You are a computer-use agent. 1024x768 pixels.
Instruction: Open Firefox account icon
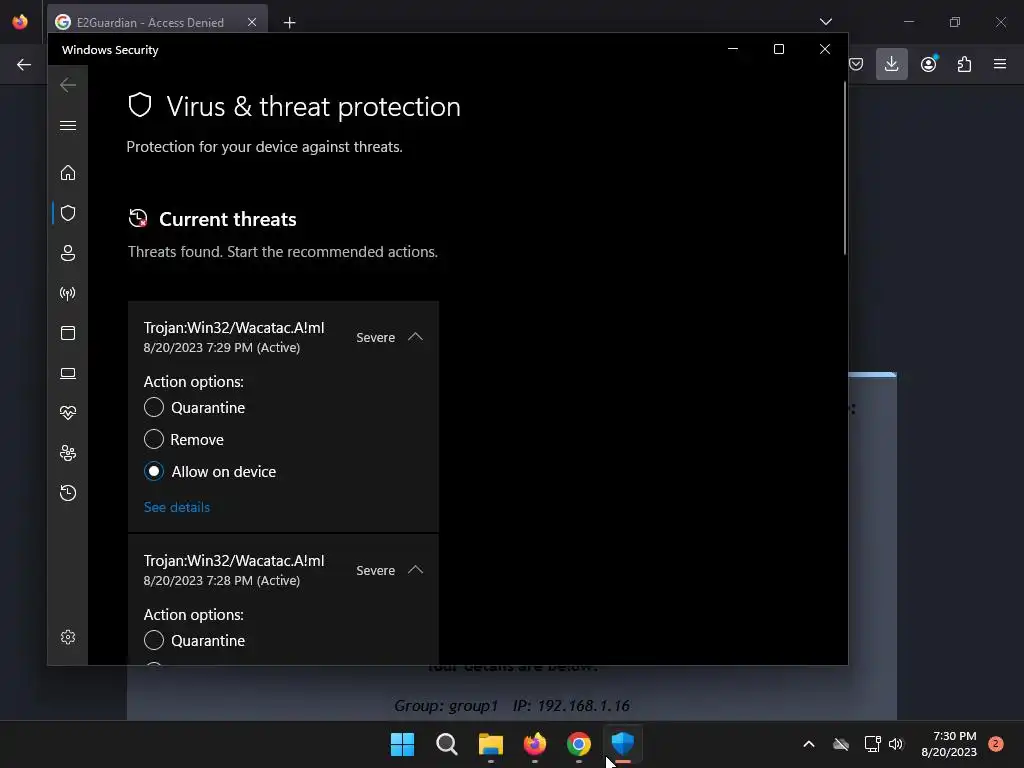(x=929, y=64)
